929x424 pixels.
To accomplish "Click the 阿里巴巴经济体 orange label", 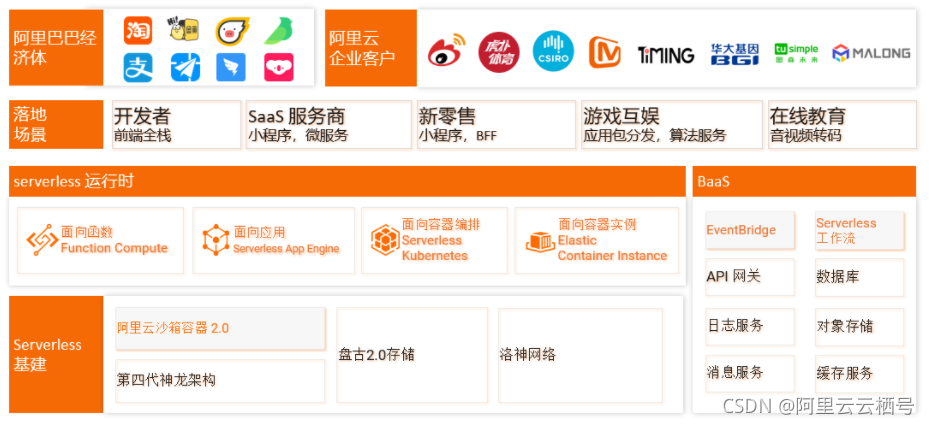I will [56, 48].
